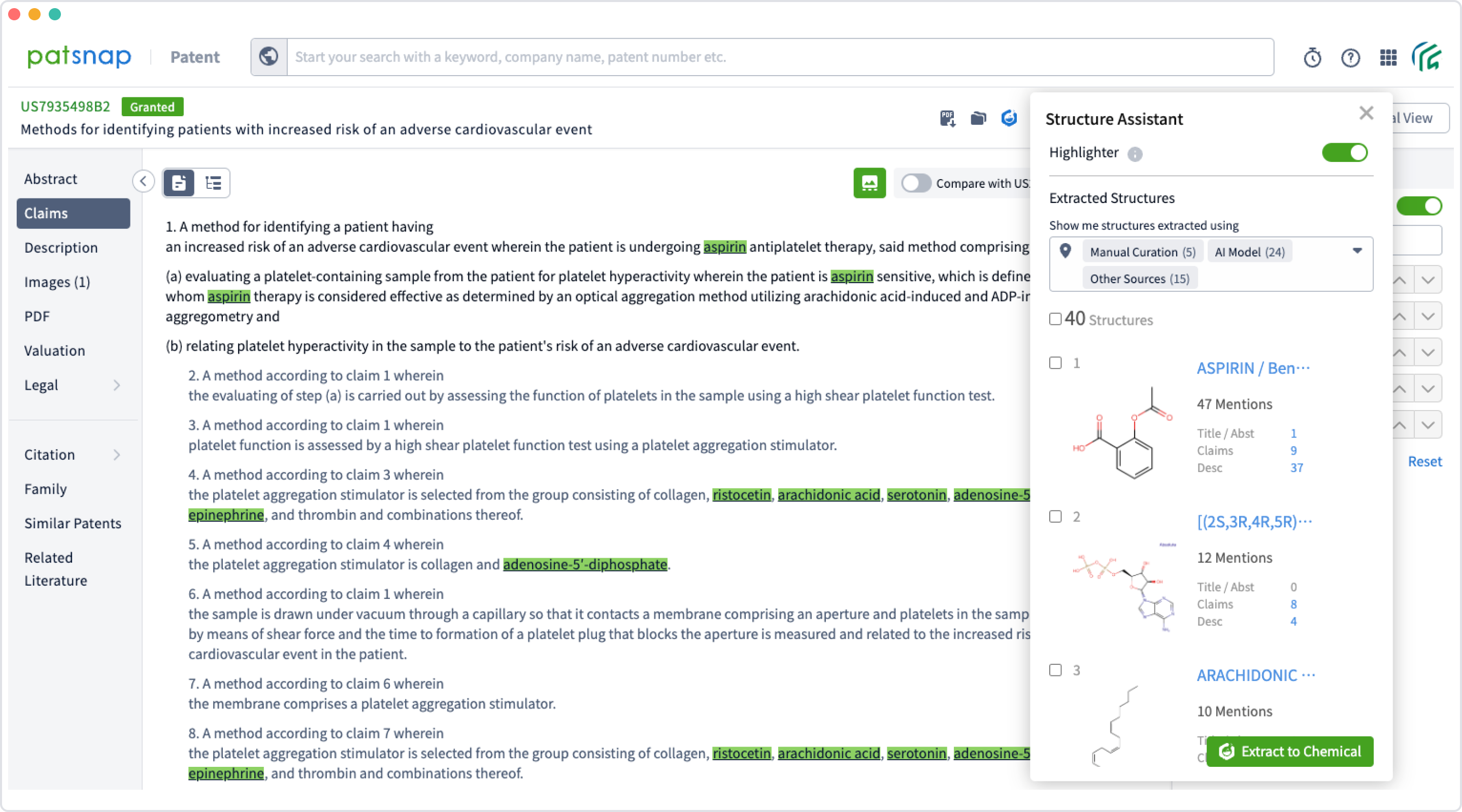Open the help question mark icon
The image size is (1462, 812).
pos(1350,57)
